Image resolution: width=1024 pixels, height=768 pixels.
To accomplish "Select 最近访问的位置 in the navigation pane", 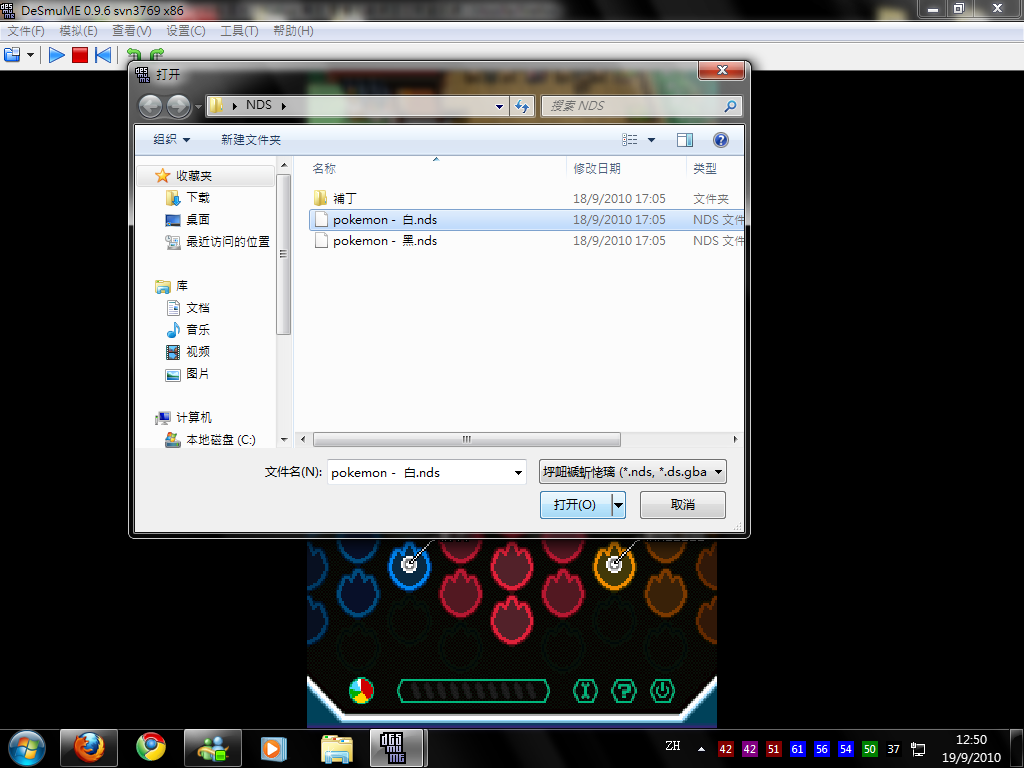I will pyautogui.click(x=227, y=242).
